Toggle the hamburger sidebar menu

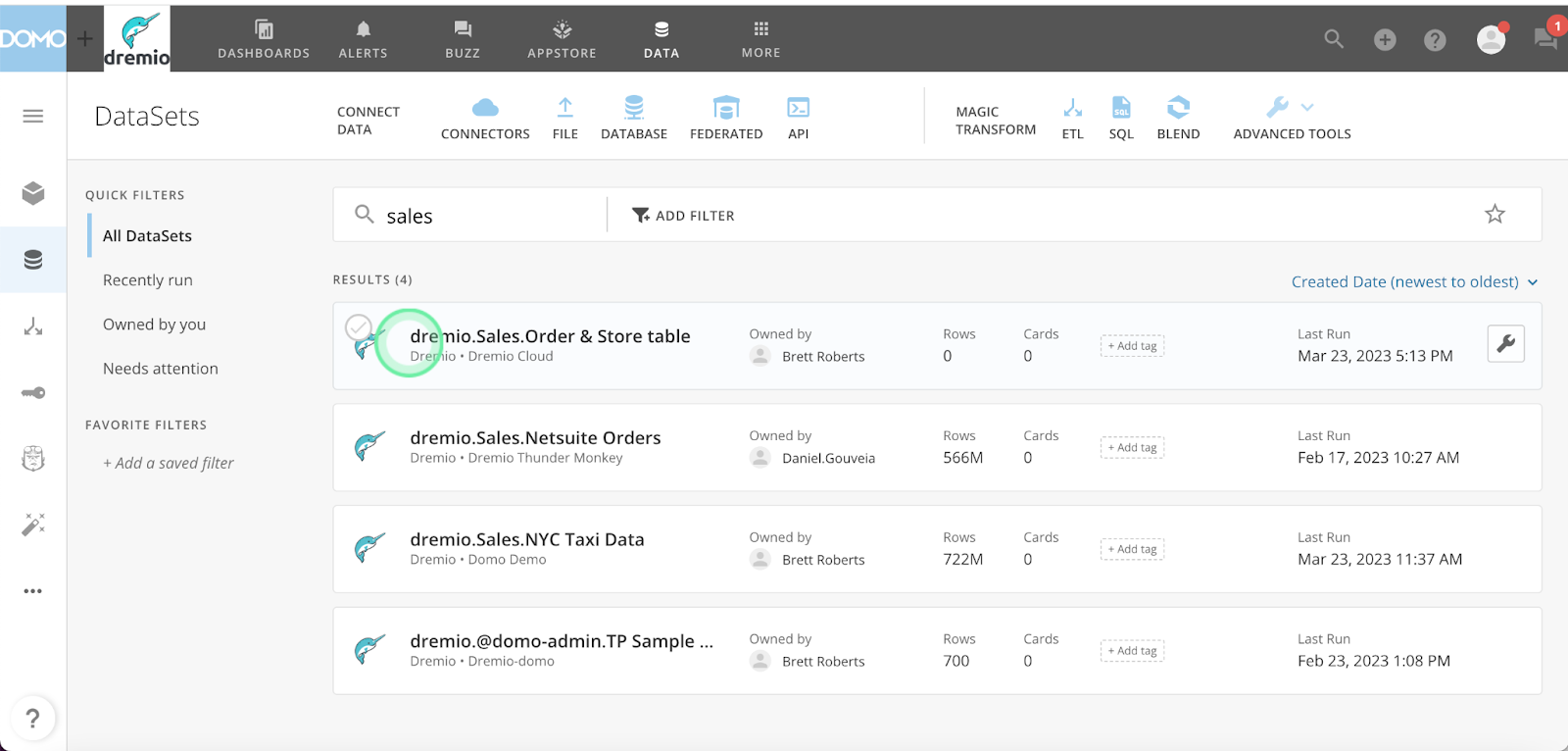coord(33,117)
